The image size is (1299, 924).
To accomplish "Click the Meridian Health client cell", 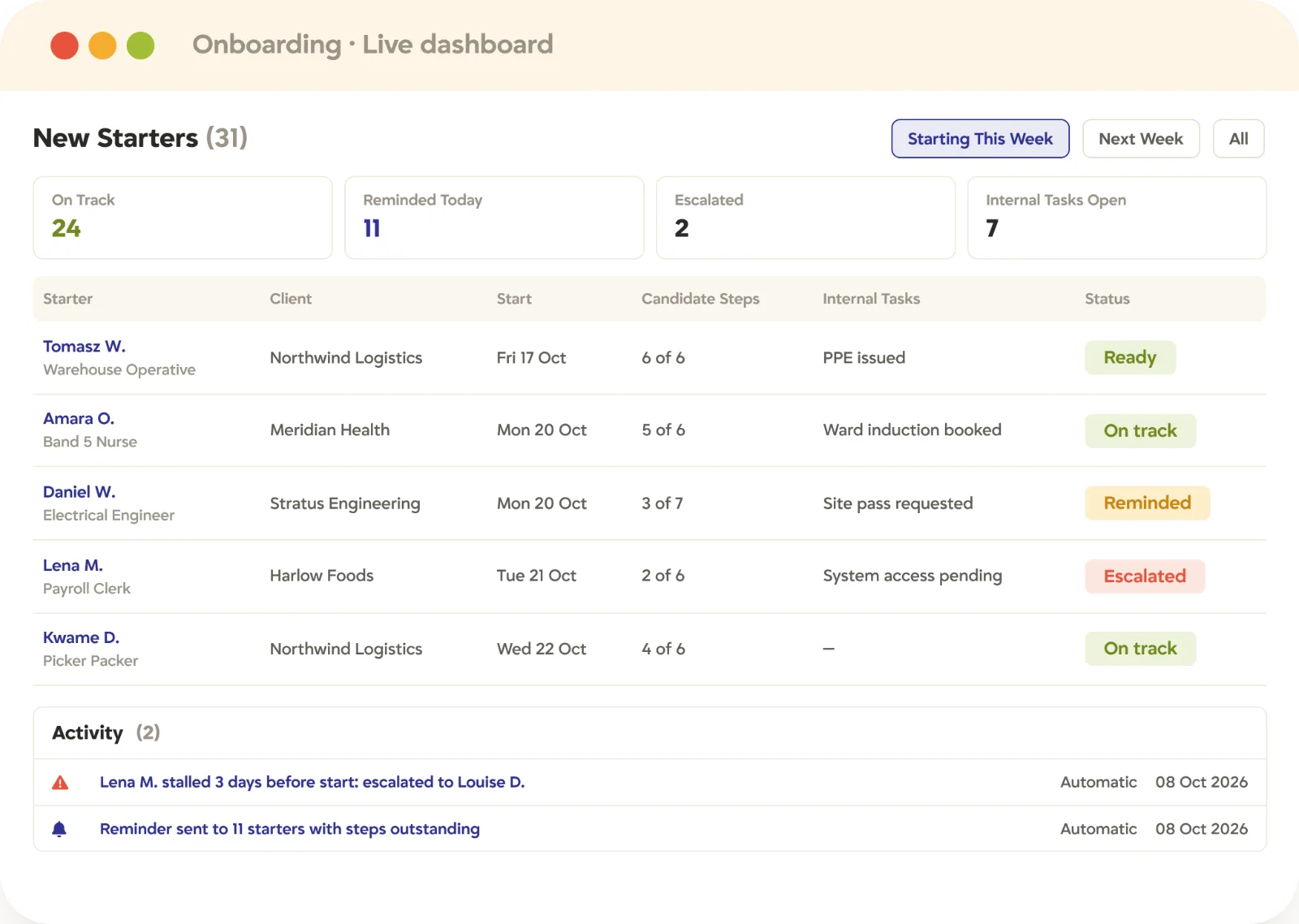I will (330, 430).
